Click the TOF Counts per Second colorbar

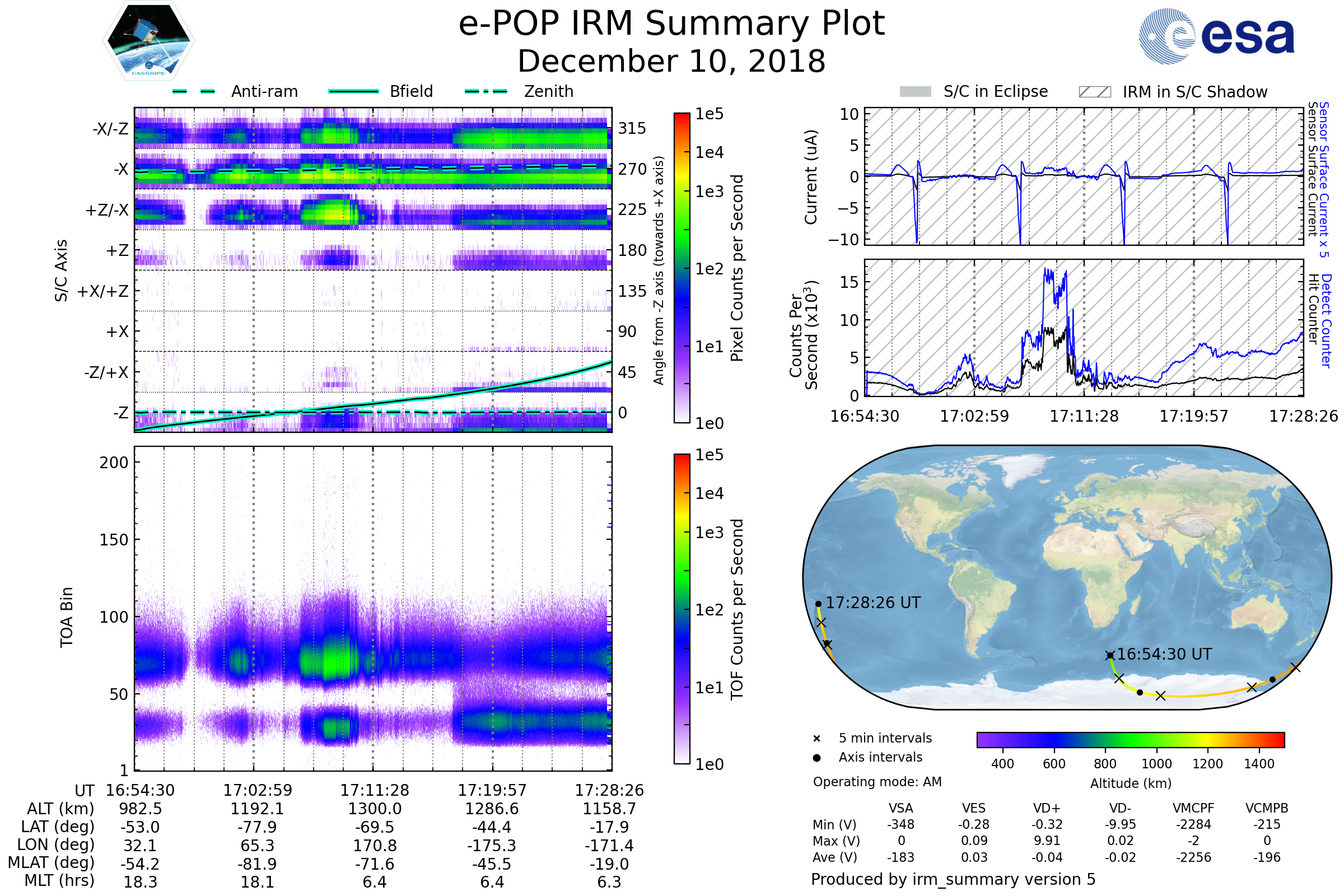682,609
